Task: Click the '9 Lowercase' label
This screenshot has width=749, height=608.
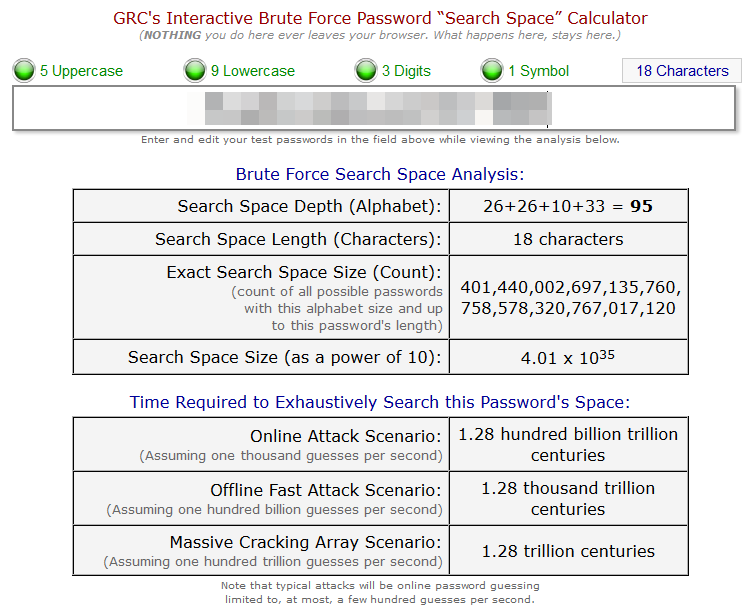Action: [253, 71]
